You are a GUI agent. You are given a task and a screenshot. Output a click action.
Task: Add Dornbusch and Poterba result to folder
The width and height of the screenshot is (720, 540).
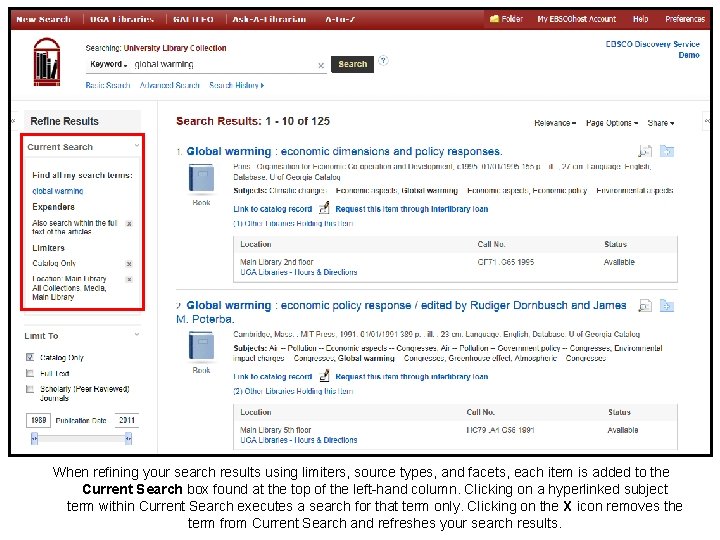[x=667, y=305]
